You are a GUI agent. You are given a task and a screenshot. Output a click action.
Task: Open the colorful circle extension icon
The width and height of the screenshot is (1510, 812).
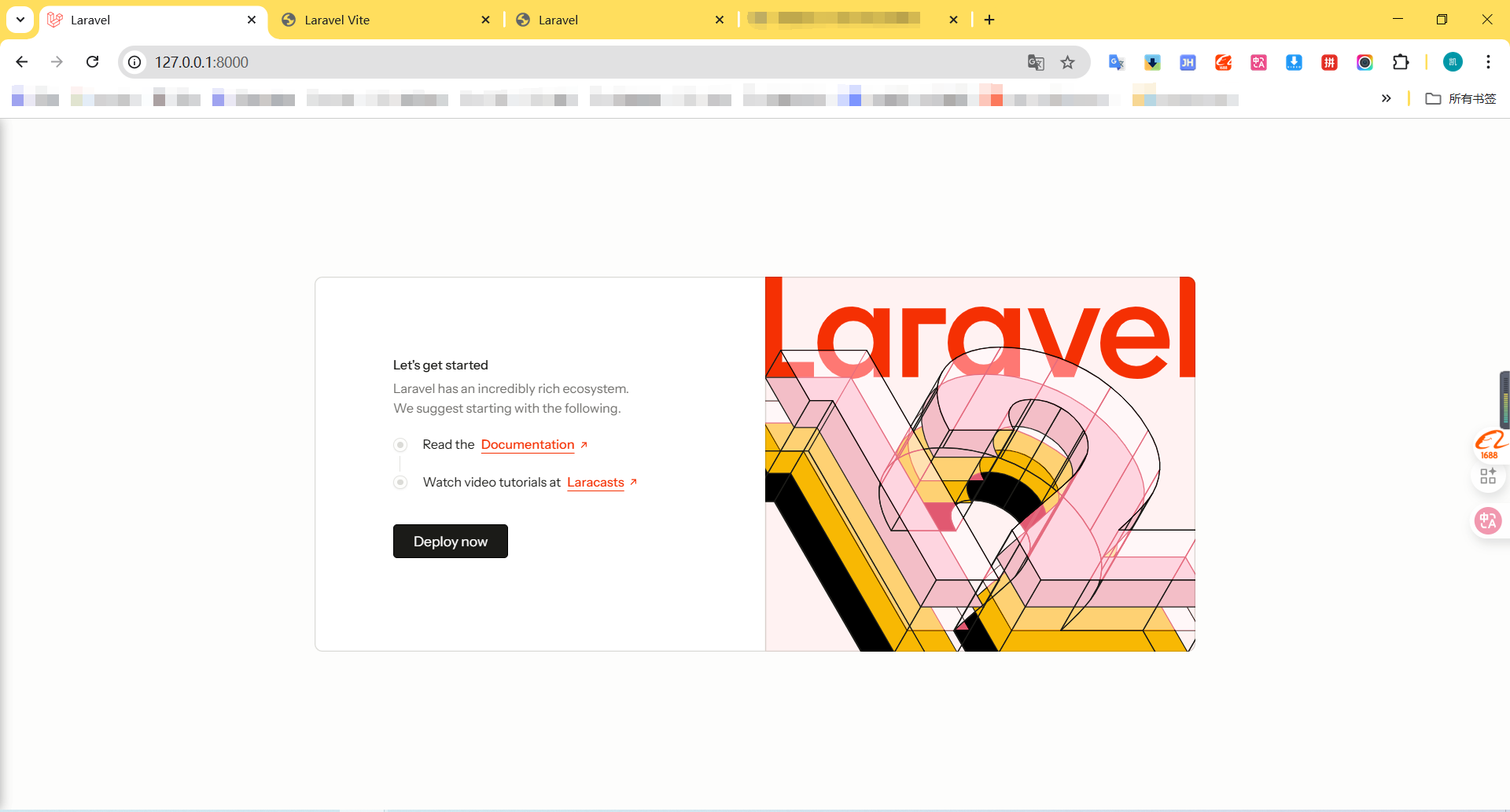coord(1365,62)
